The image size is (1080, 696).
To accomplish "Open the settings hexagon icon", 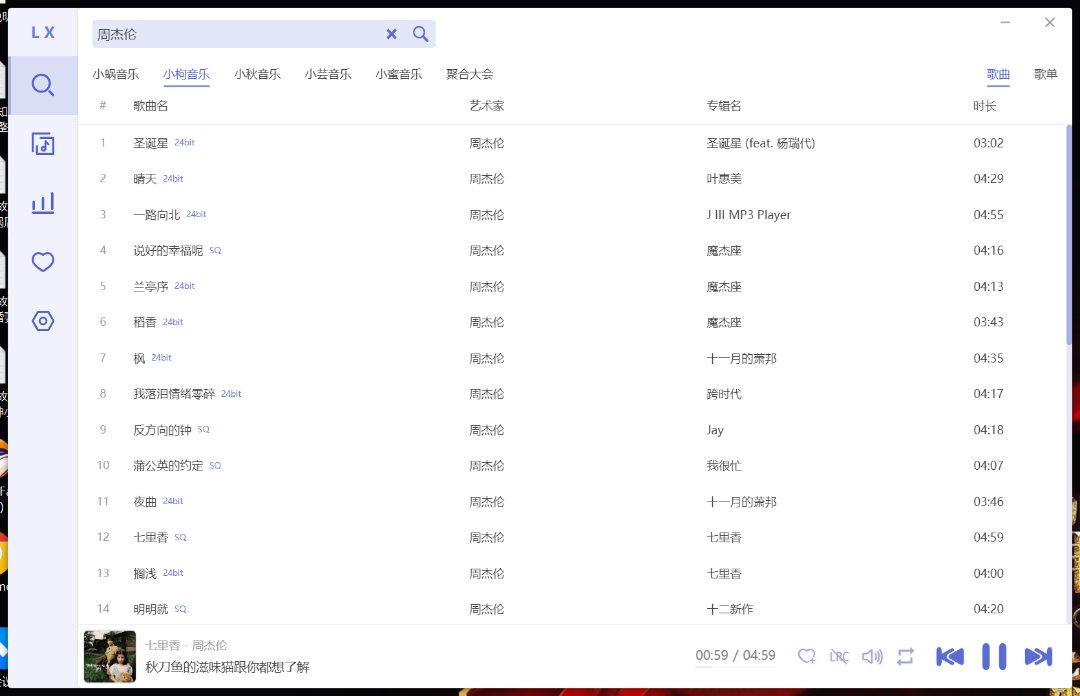I will coord(42,321).
